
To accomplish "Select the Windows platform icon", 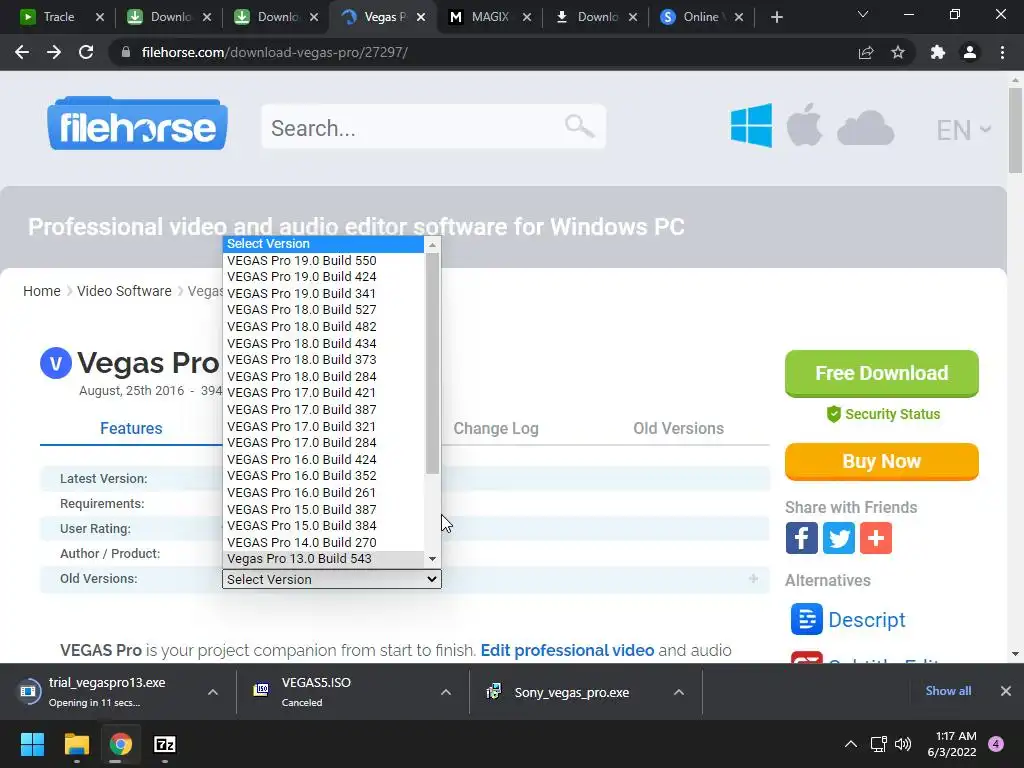I will 751,125.
